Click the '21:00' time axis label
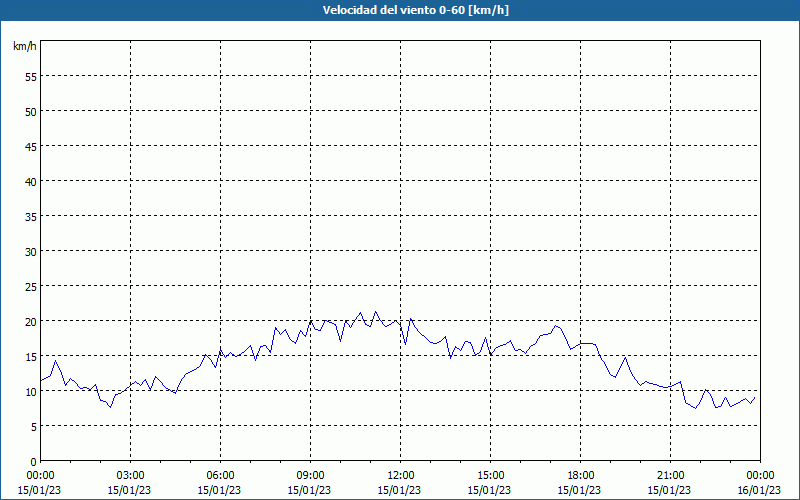800x500 pixels. click(670, 476)
